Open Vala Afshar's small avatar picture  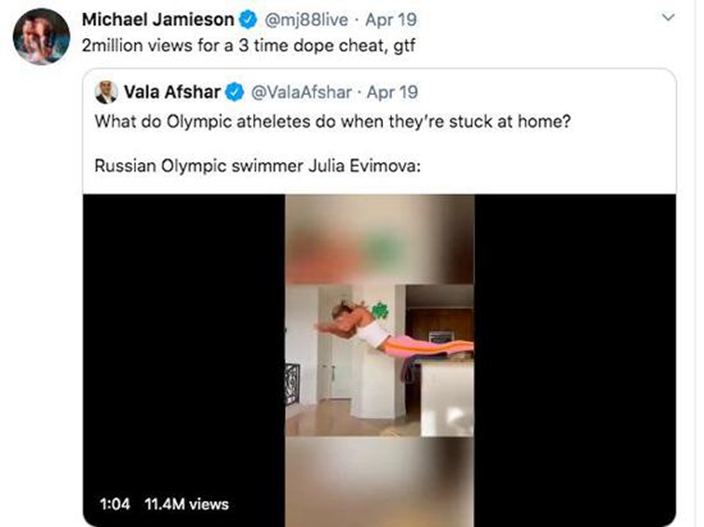[x=106, y=92]
